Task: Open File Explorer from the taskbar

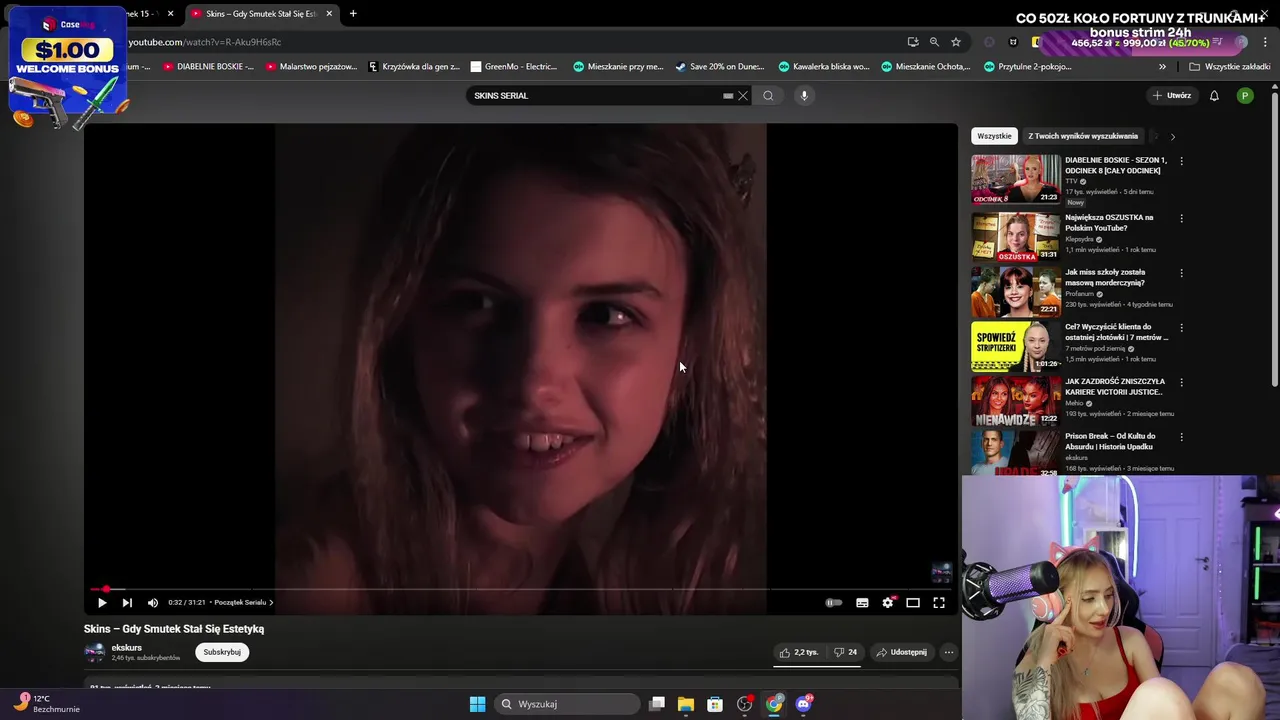Action: pos(686,704)
